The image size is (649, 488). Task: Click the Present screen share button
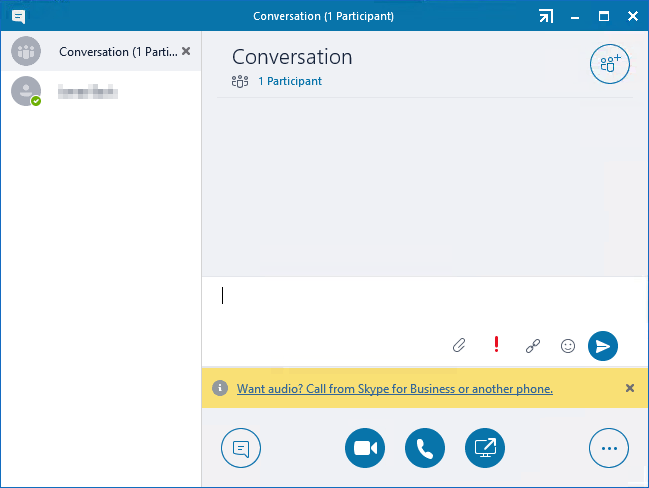485,448
